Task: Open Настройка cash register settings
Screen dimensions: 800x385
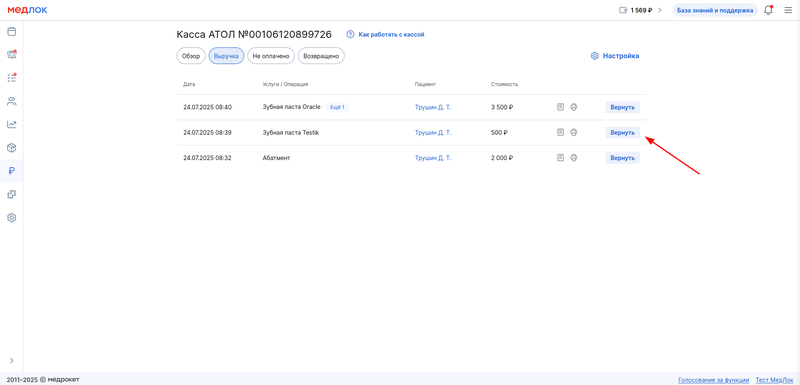Action: pos(615,56)
